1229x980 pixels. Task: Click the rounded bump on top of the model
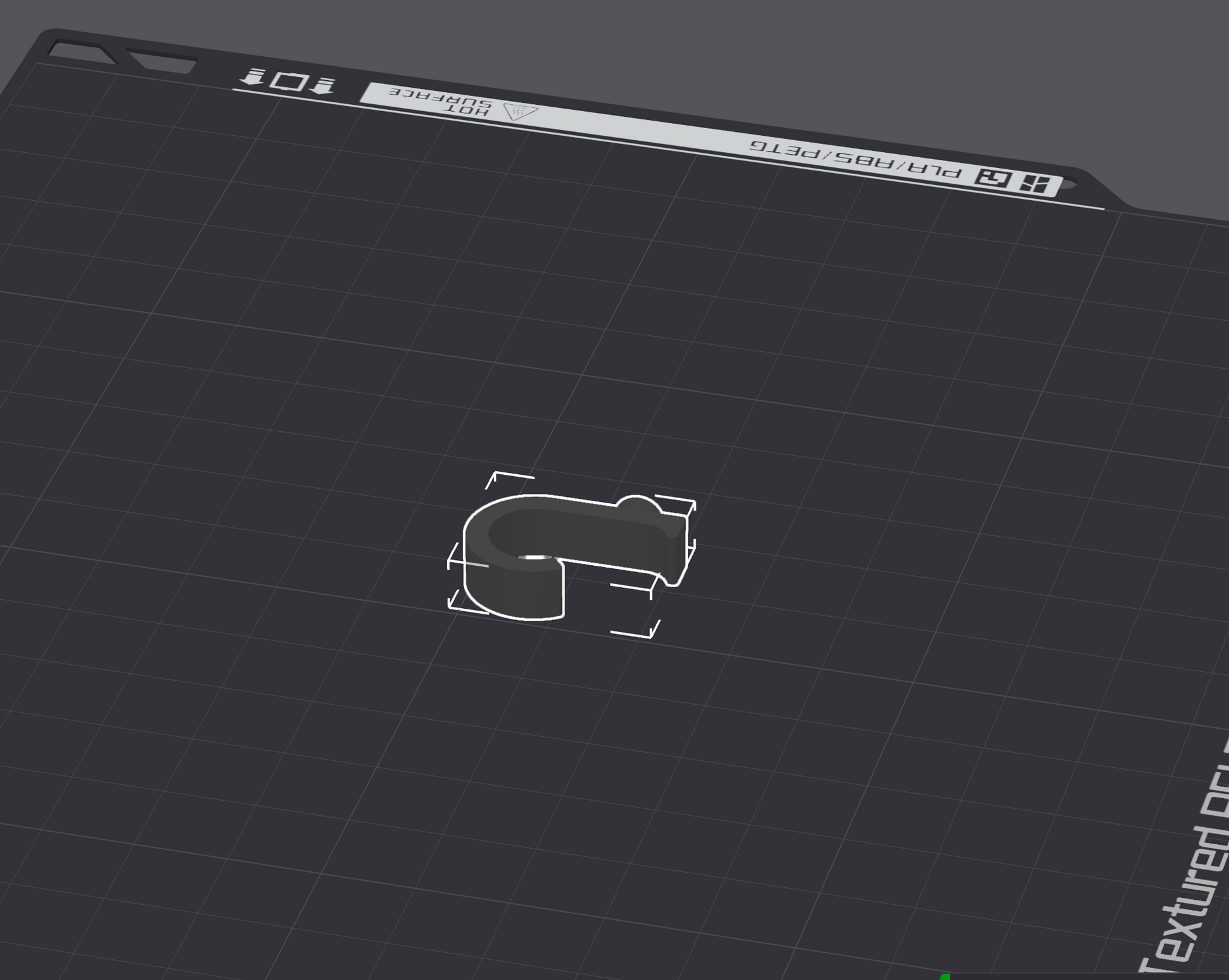click(x=637, y=503)
